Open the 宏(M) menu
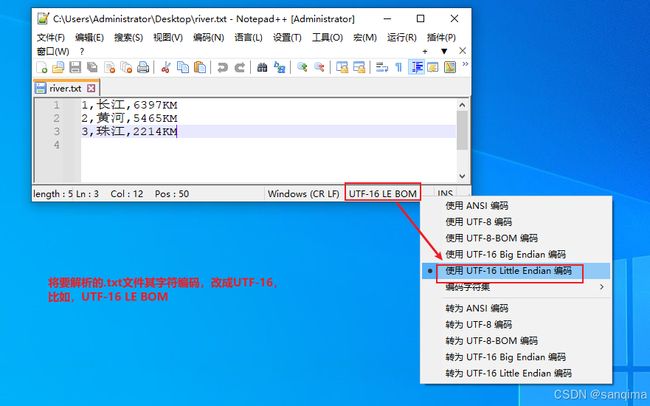The height and width of the screenshot is (406, 650). tap(365, 38)
